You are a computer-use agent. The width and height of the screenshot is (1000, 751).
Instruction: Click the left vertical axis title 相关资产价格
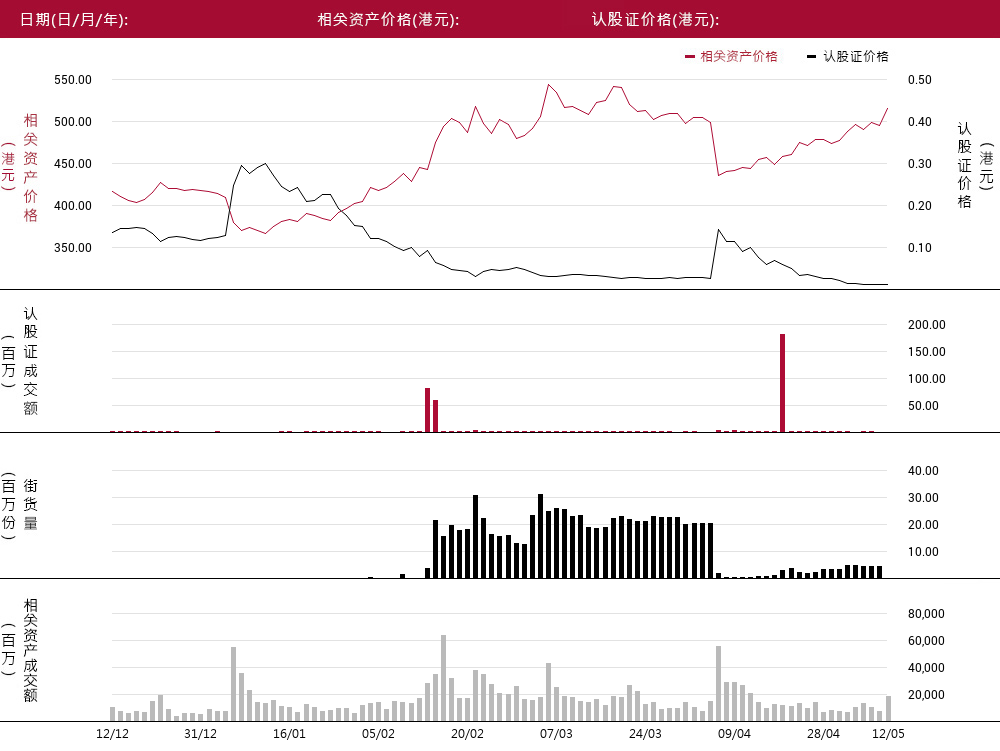click(x=31, y=168)
